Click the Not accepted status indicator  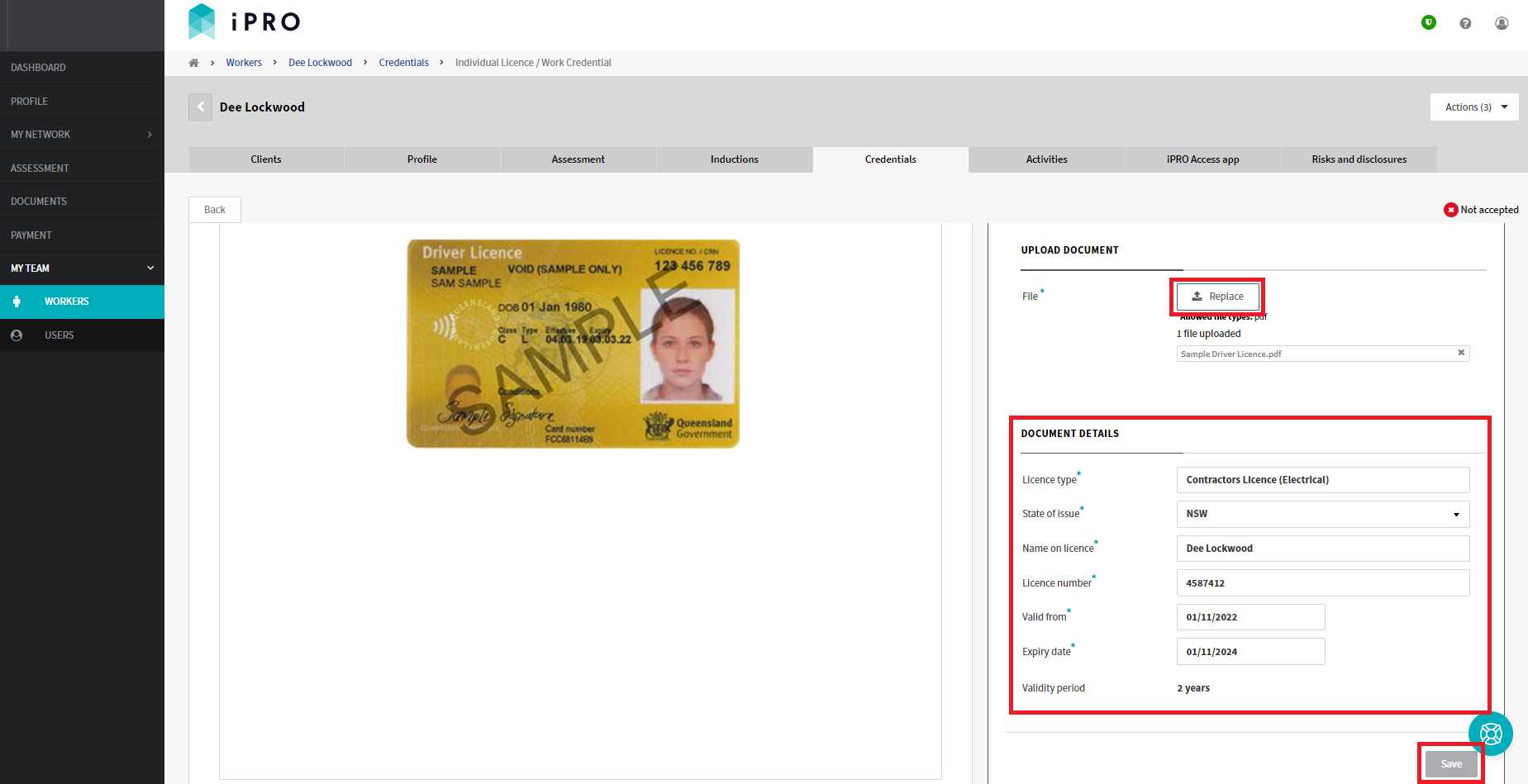click(1481, 210)
